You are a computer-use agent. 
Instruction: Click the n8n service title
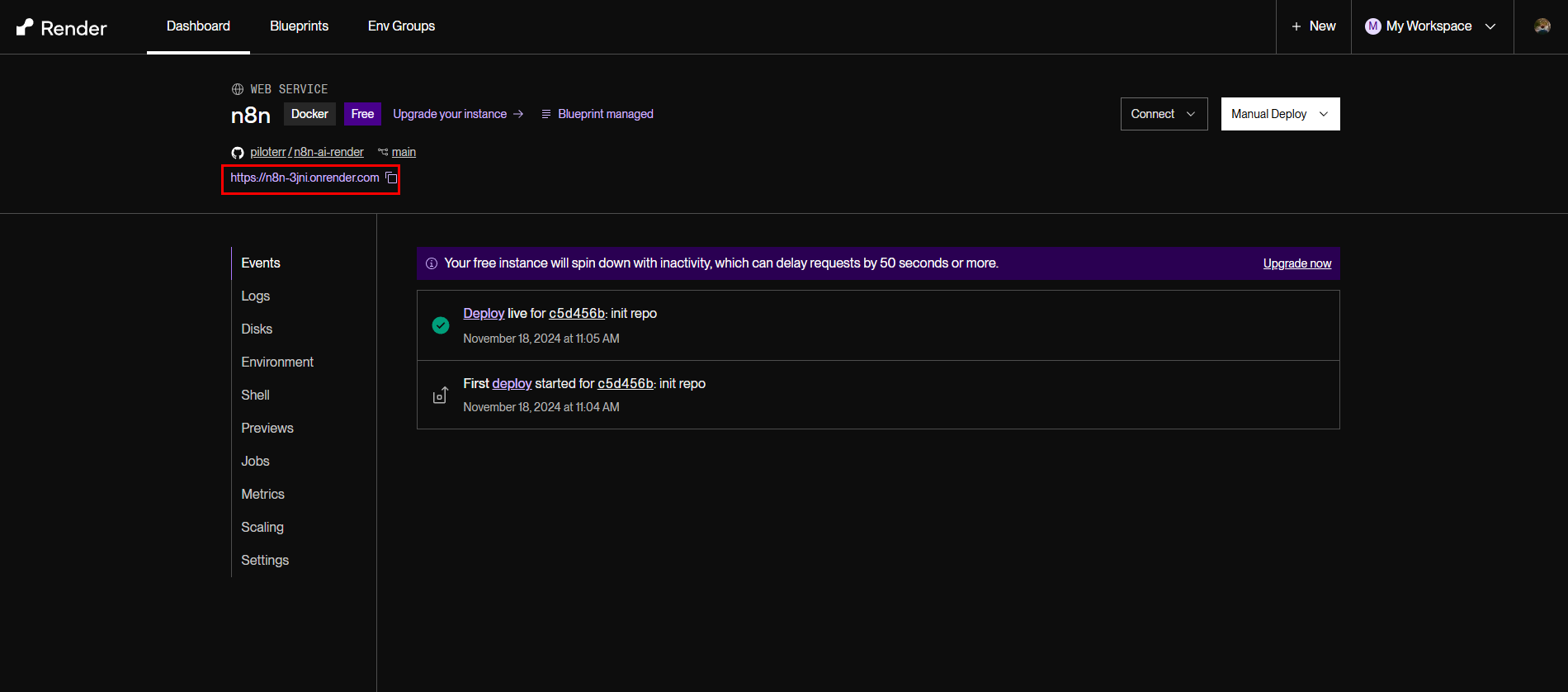pyautogui.click(x=251, y=115)
